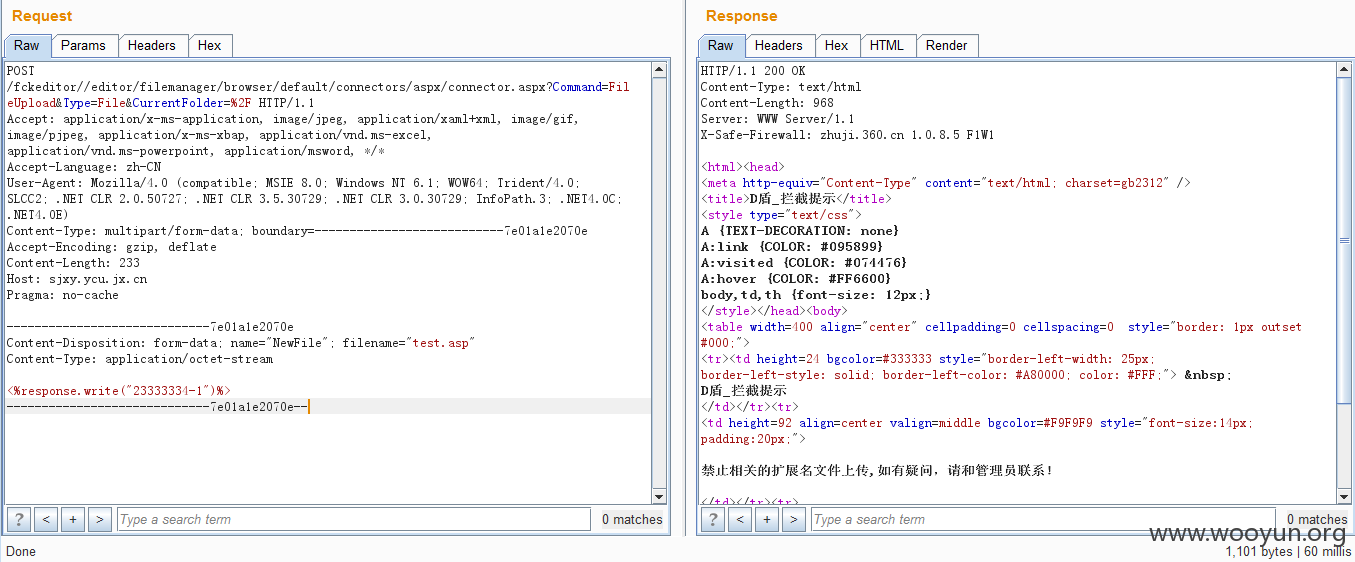Click the Server: WWW Server/1.1 line

tap(778, 119)
